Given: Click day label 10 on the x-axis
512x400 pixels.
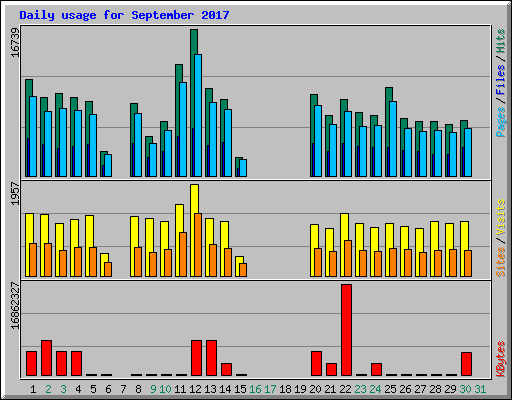Looking at the screenshot, I should (165, 389).
